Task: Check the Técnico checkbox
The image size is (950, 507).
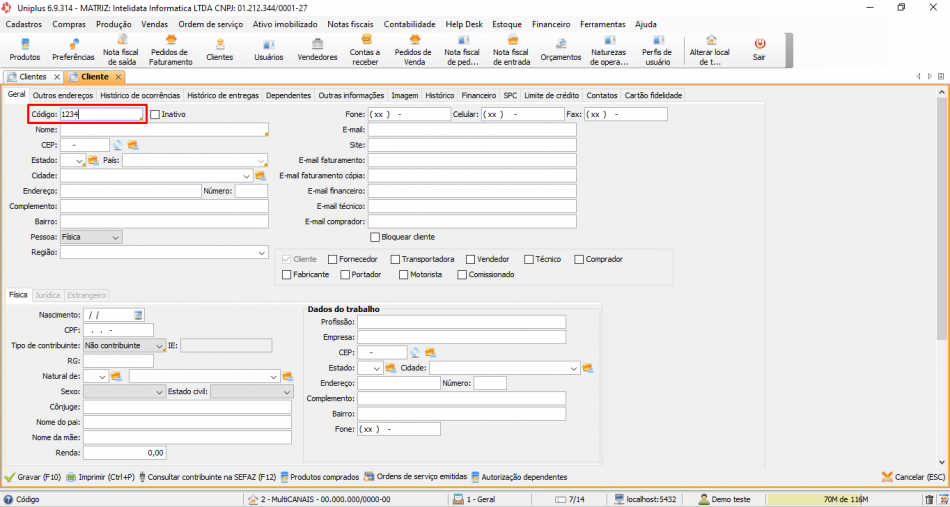Action: point(529,259)
